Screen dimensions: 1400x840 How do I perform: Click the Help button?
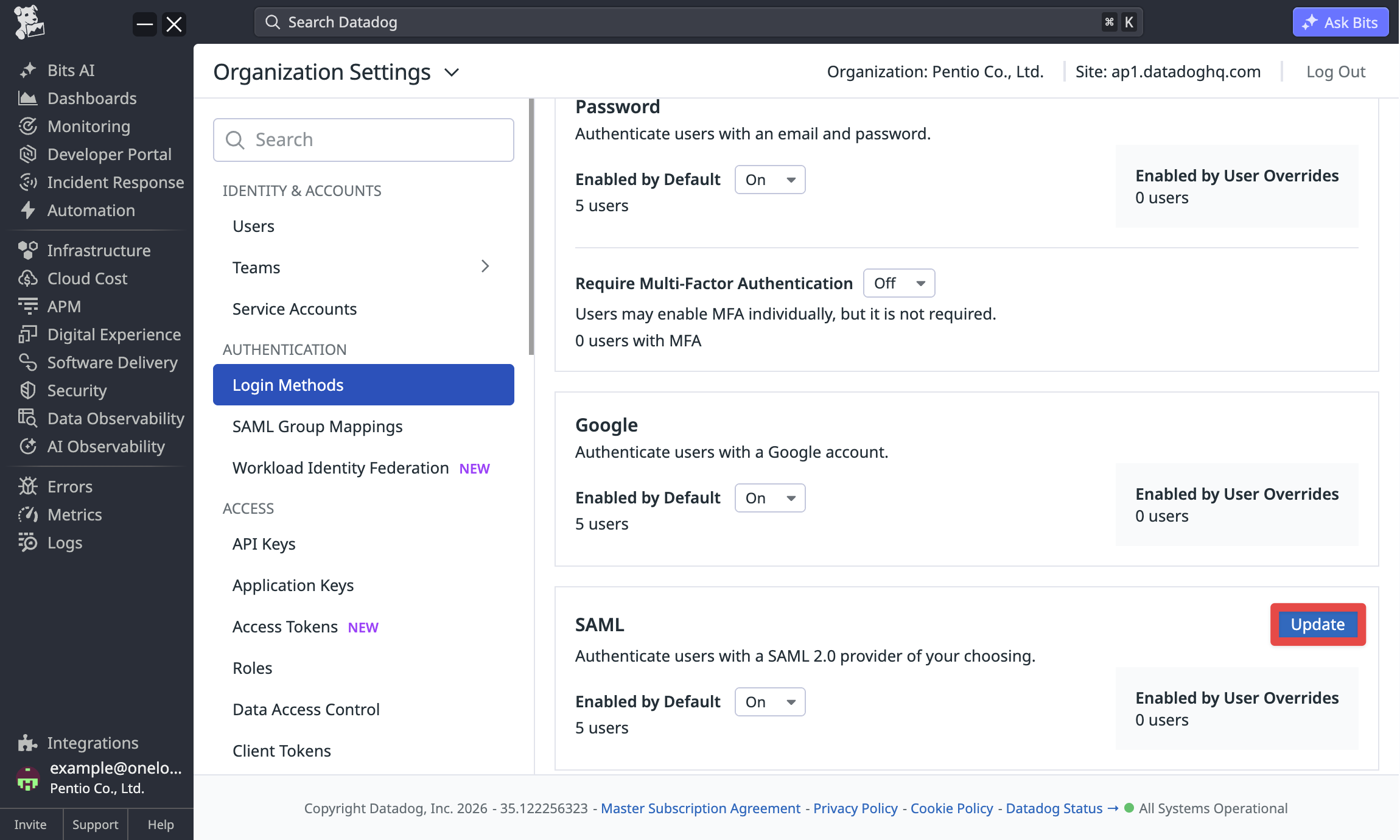click(x=161, y=825)
